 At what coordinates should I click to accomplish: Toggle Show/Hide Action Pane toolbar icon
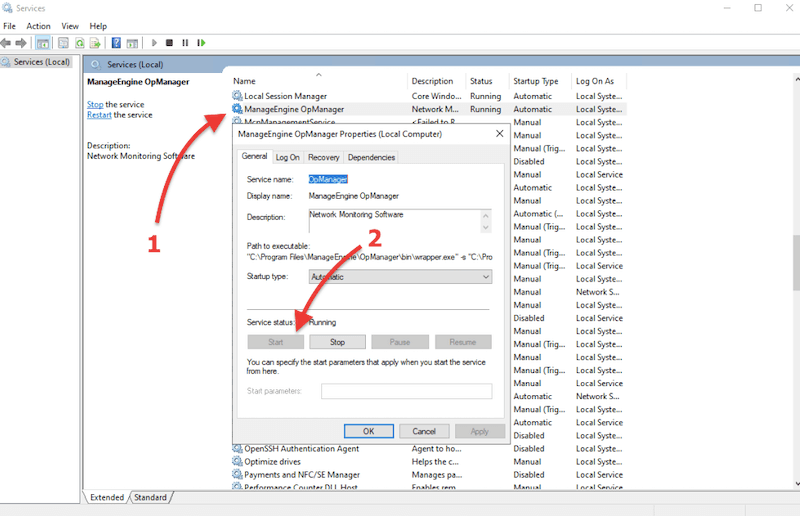click(132, 43)
